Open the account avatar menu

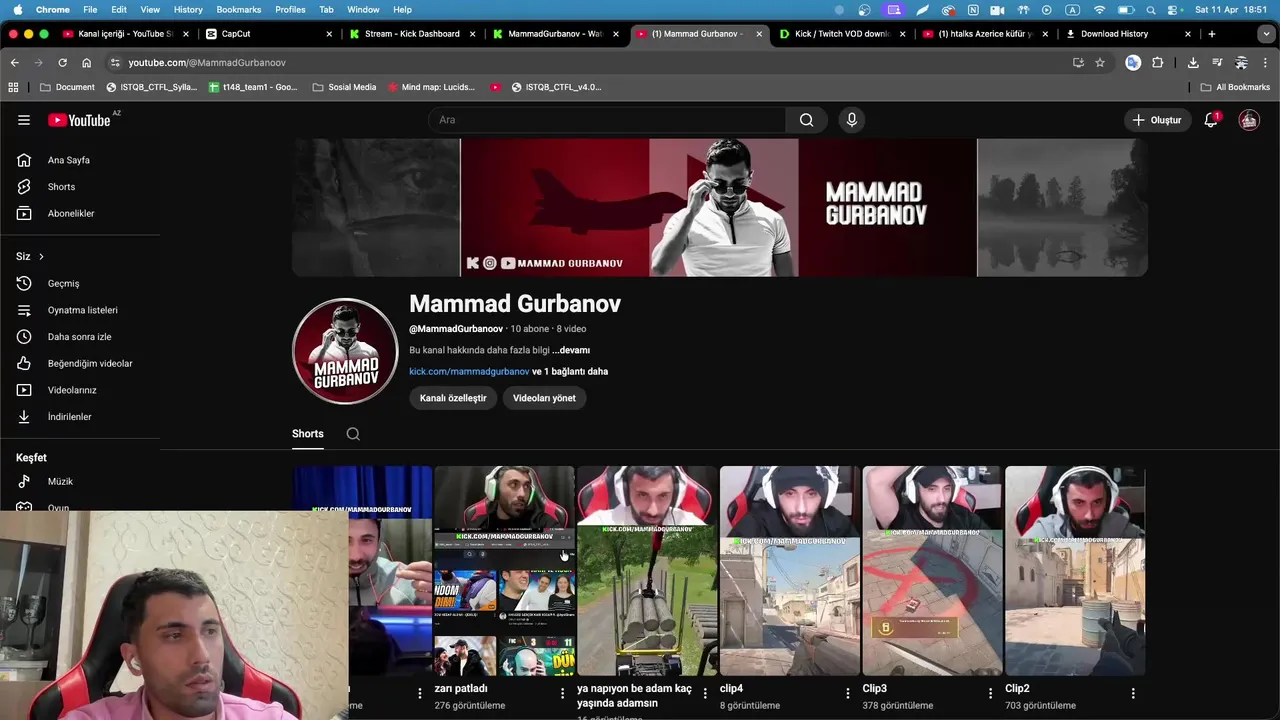tap(1249, 120)
